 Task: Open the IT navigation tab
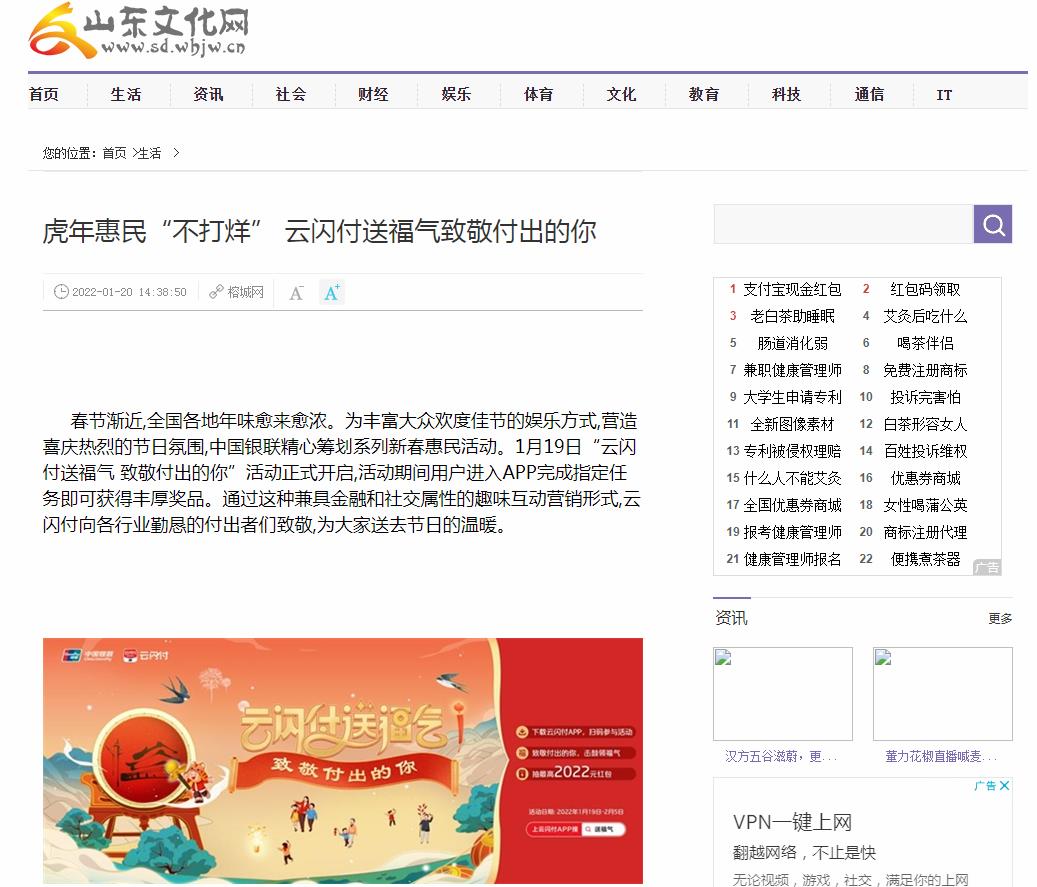[x=944, y=95]
